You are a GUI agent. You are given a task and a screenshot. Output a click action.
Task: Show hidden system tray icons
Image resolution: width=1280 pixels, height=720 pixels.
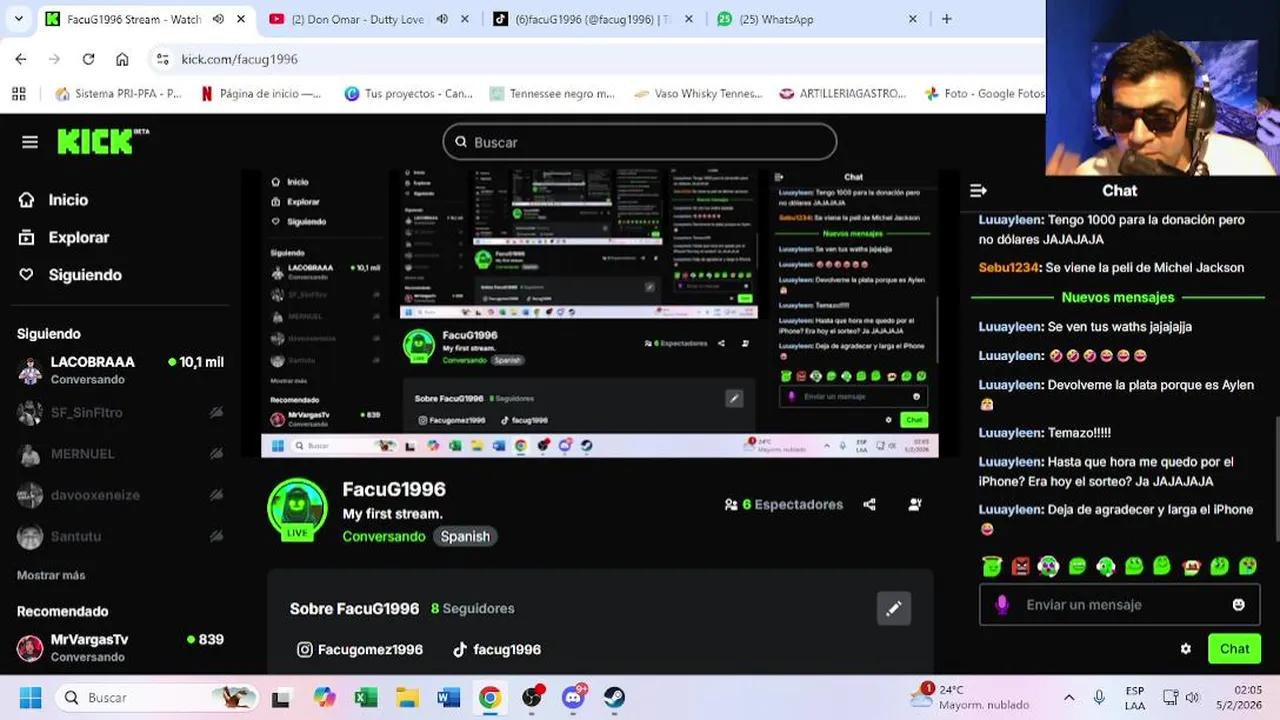pyautogui.click(x=1068, y=697)
